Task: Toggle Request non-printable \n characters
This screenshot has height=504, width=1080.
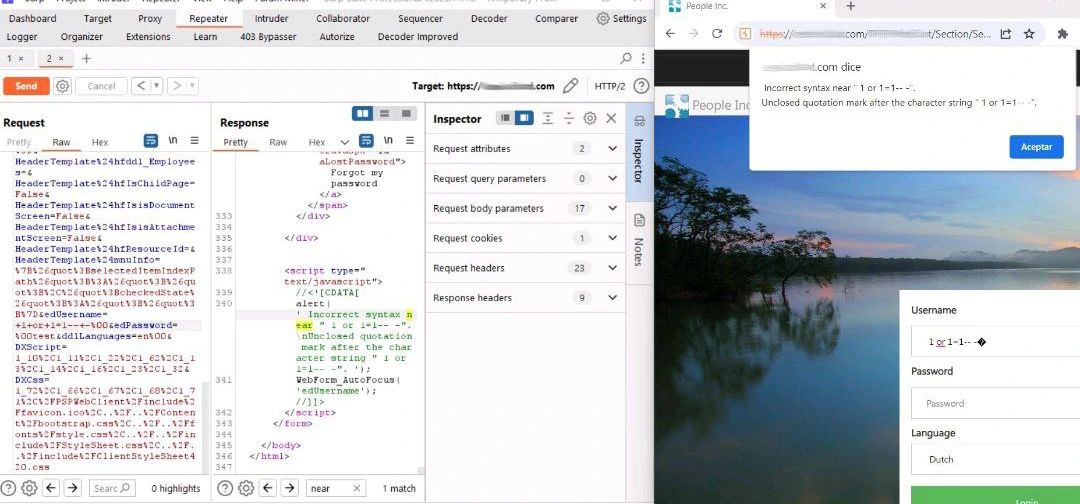Action: (173, 140)
